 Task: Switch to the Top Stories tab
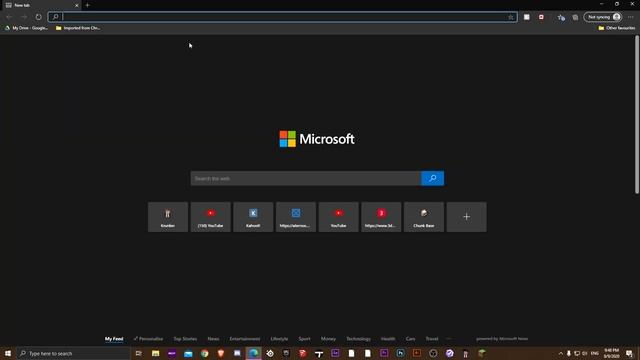(x=185, y=339)
